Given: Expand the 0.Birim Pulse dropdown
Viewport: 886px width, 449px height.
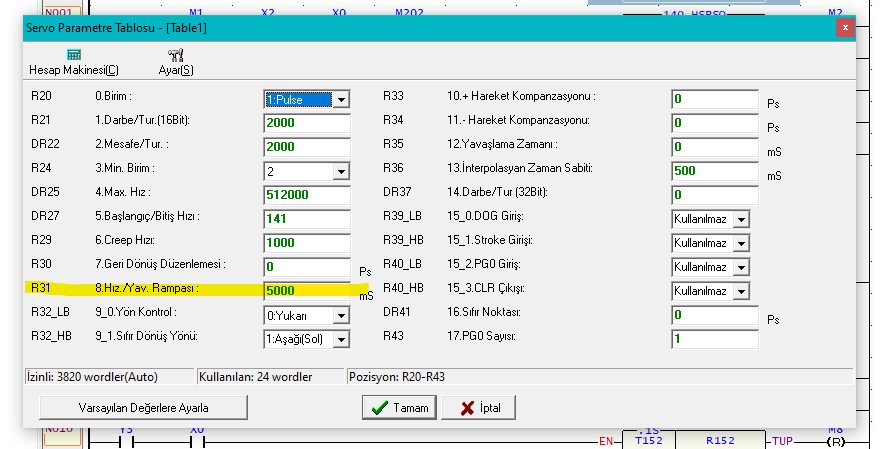Looking at the screenshot, I should tap(341, 100).
